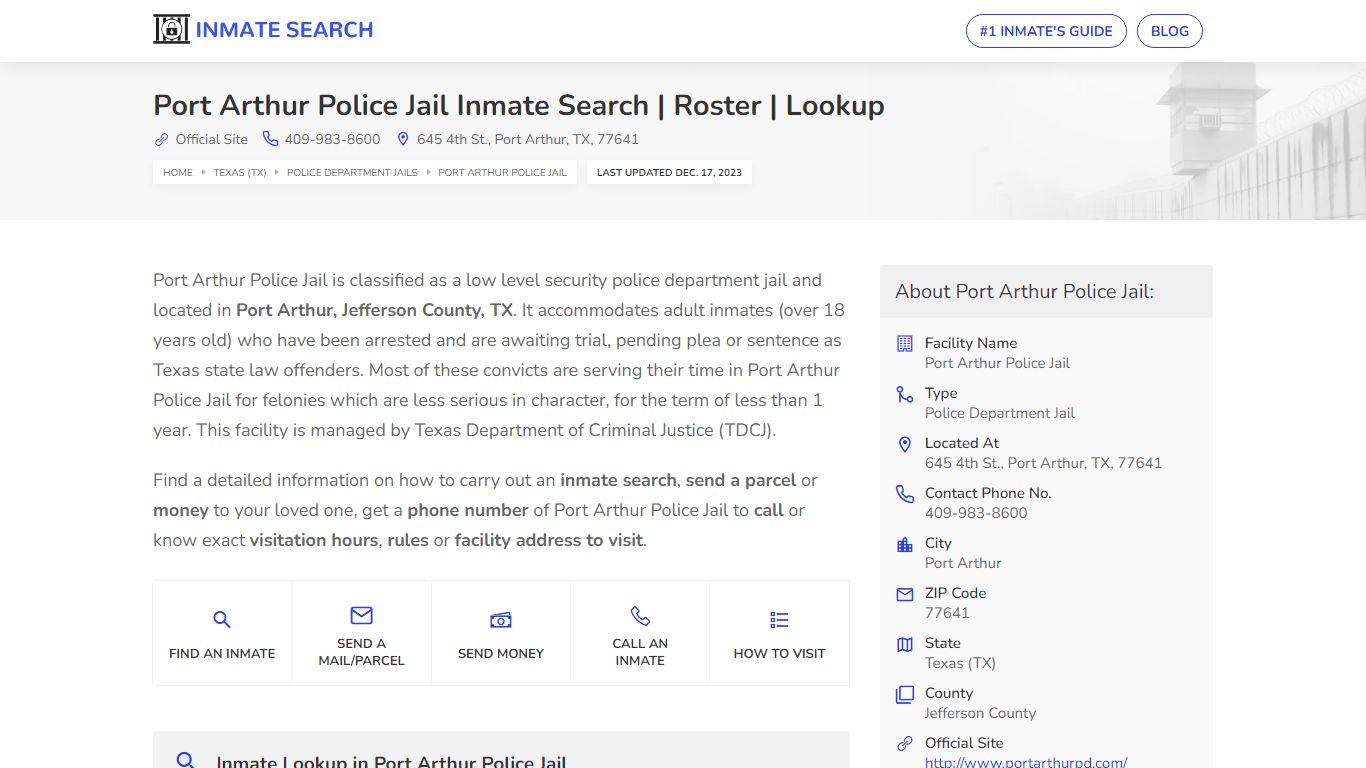Visit the http://www.portarthurpd.com/ link
The width and height of the screenshot is (1366, 768).
(x=1026, y=762)
